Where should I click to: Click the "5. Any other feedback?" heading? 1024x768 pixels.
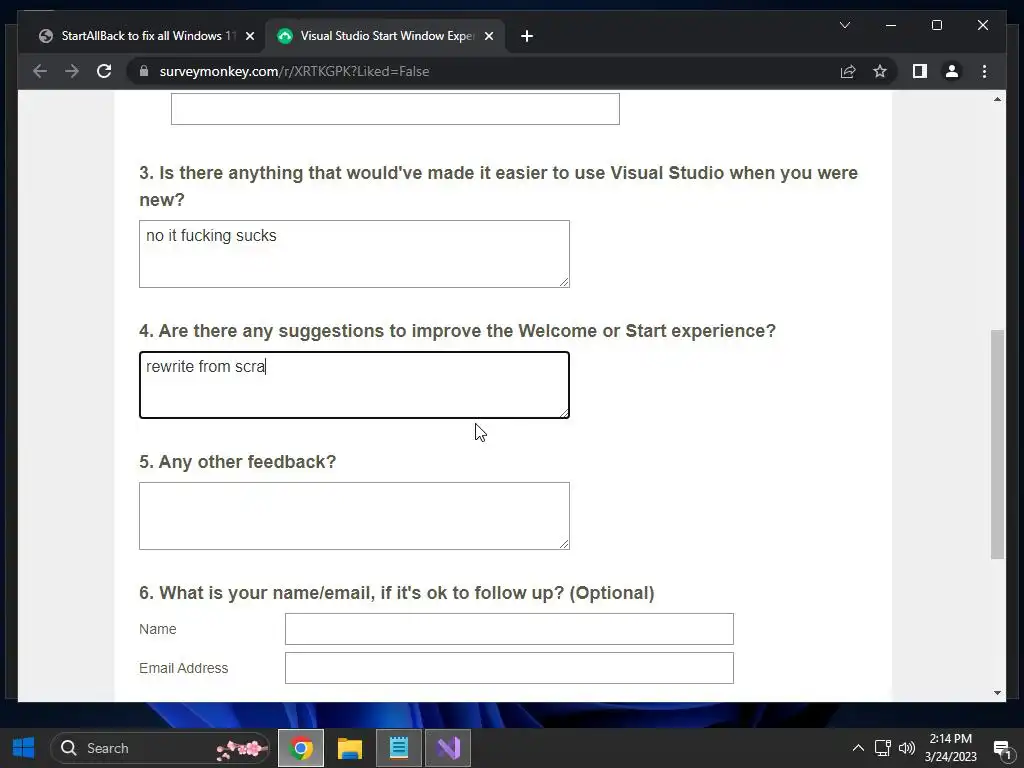(x=238, y=462)
